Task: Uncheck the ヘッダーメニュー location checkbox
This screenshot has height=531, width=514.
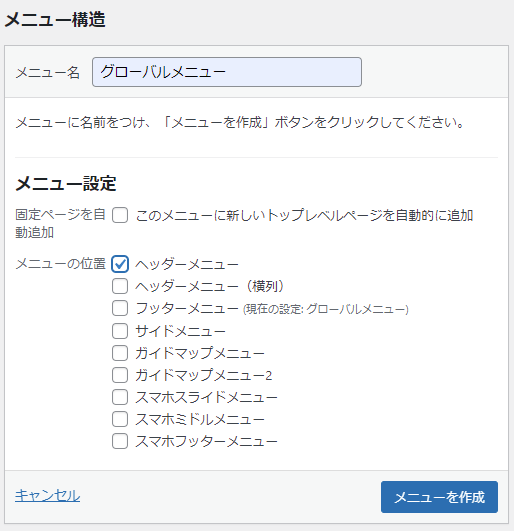Action: coord(120,264)
